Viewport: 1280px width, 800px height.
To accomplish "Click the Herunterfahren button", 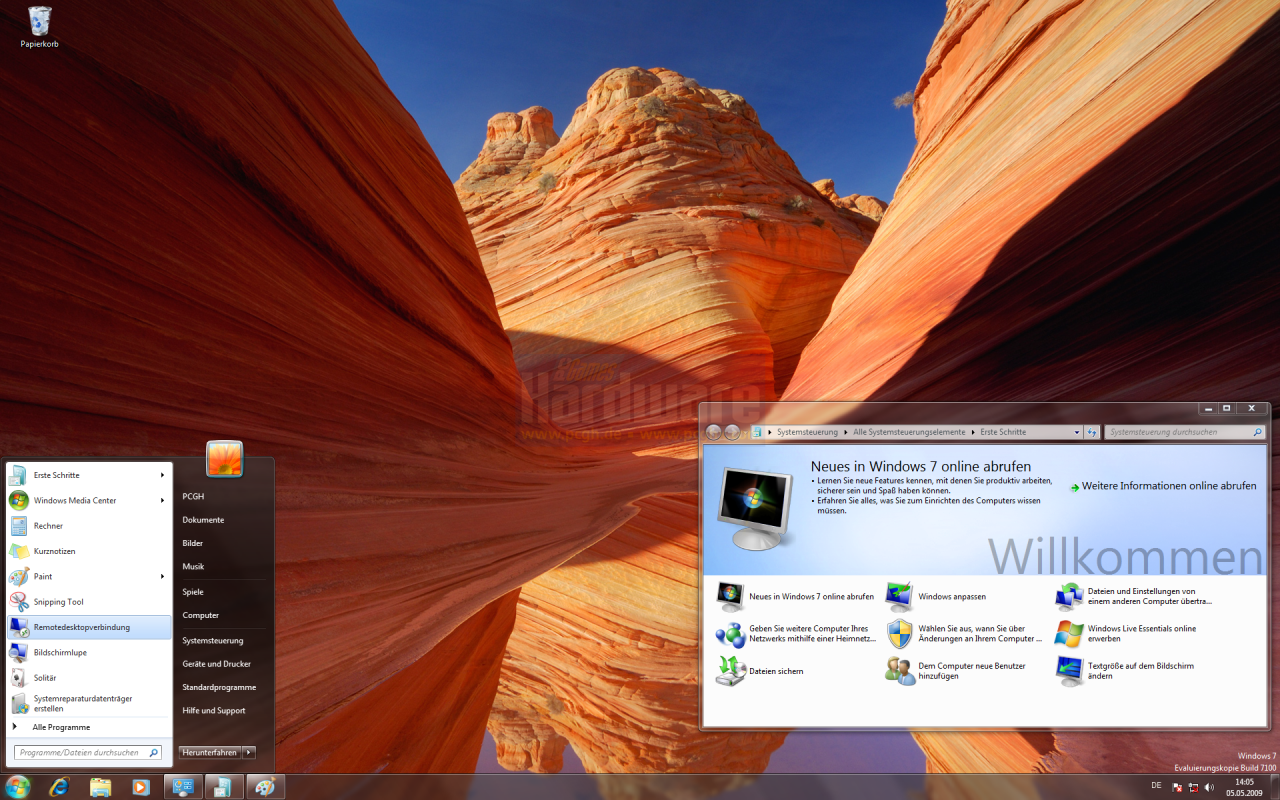I will 210,752.
